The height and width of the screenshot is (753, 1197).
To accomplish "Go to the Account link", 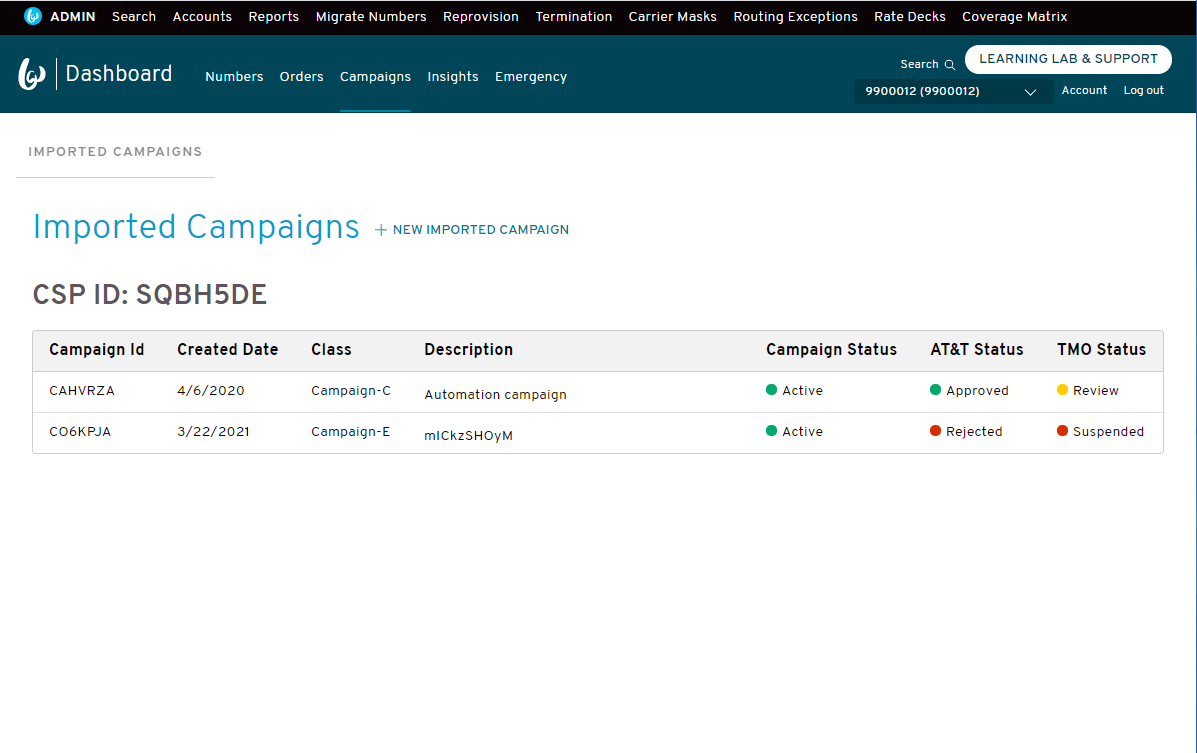I will point(1084,90).
